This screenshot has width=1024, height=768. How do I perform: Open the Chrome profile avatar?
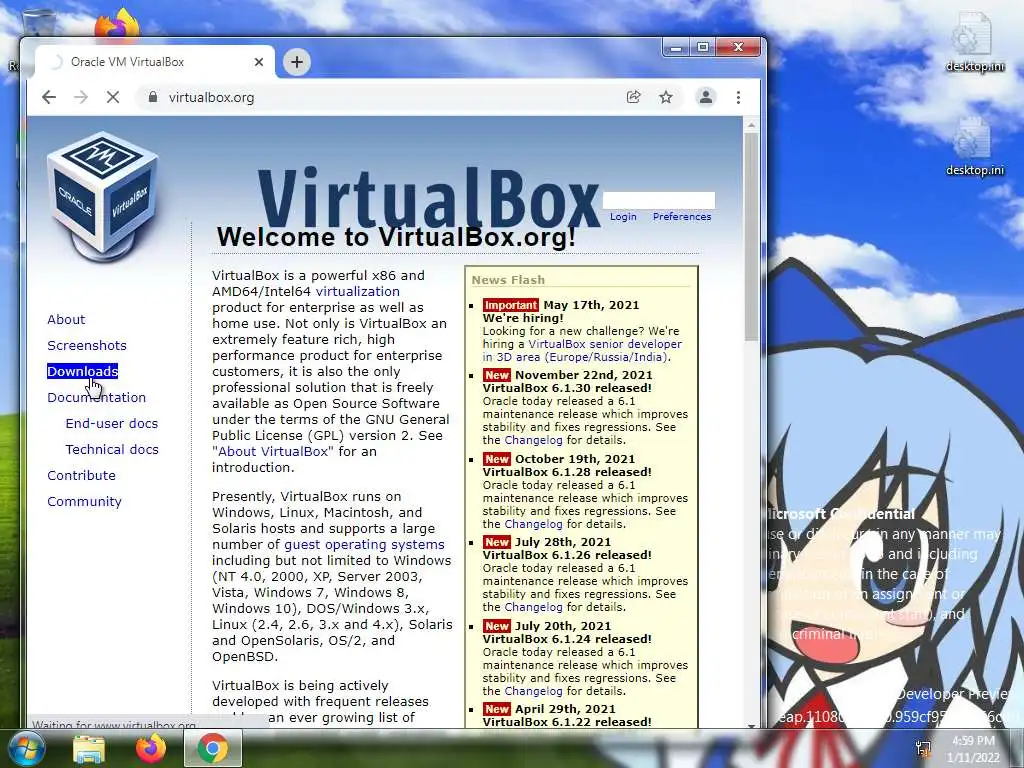[x=705, y=97]
